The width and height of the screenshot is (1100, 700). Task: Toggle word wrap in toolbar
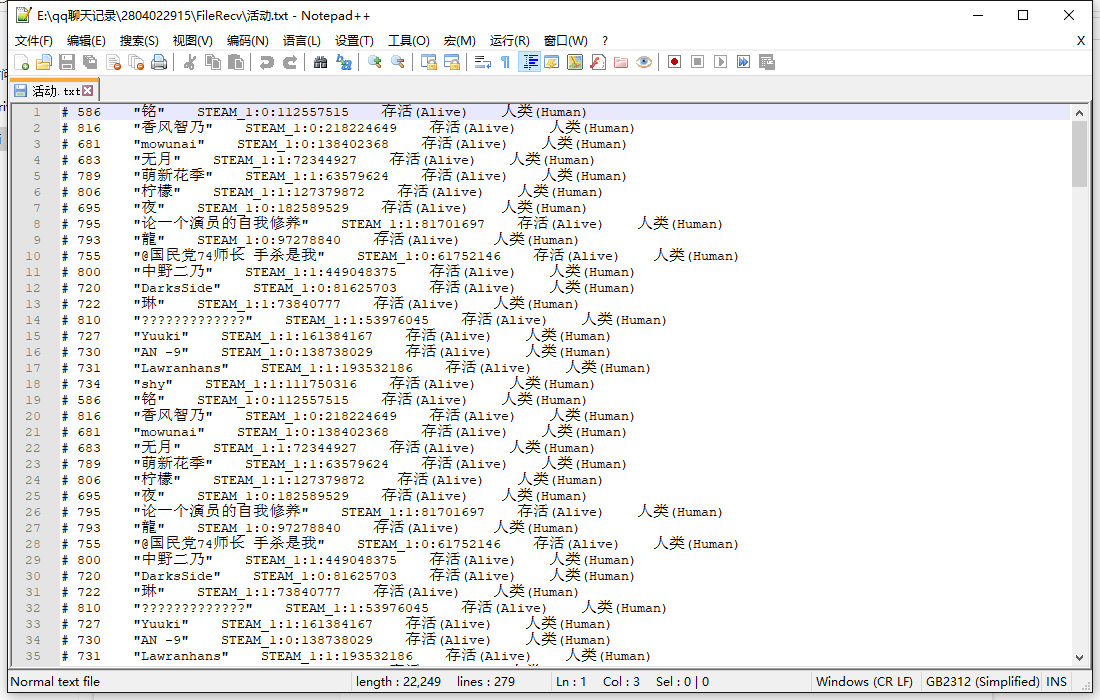click(483, 62)
